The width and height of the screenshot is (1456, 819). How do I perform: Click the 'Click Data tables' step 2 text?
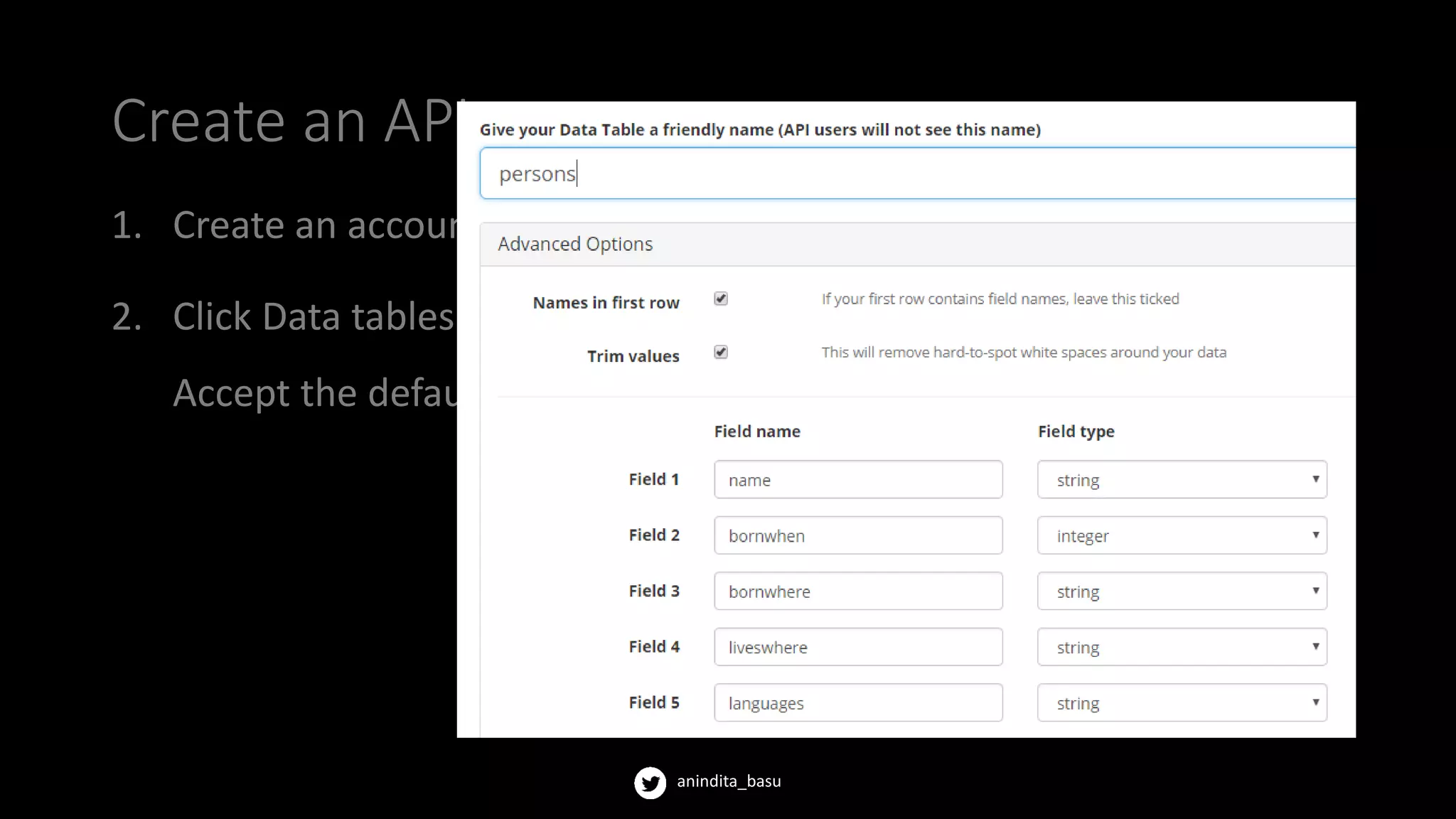(313, 316)
